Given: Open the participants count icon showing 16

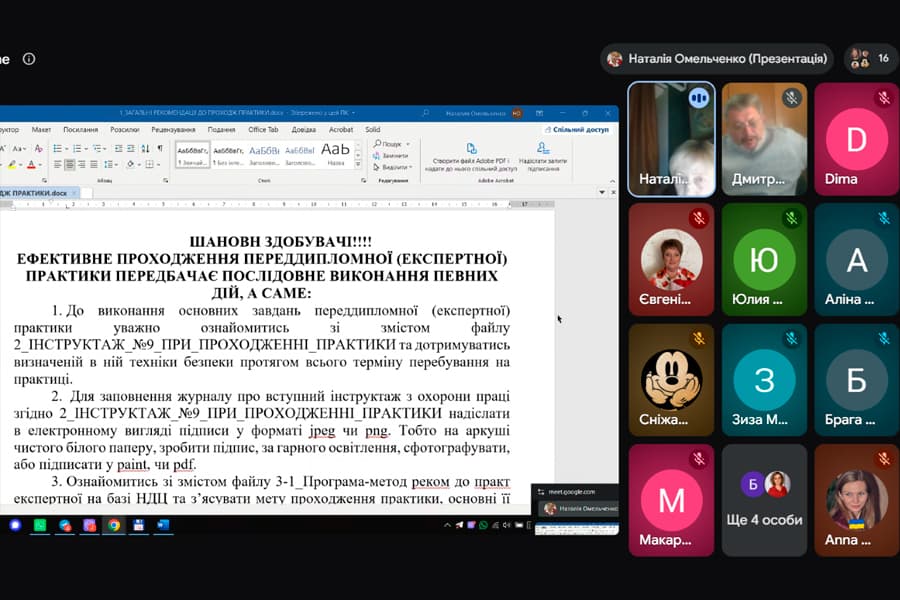Looking at the screenshot, I should point(870,59).
